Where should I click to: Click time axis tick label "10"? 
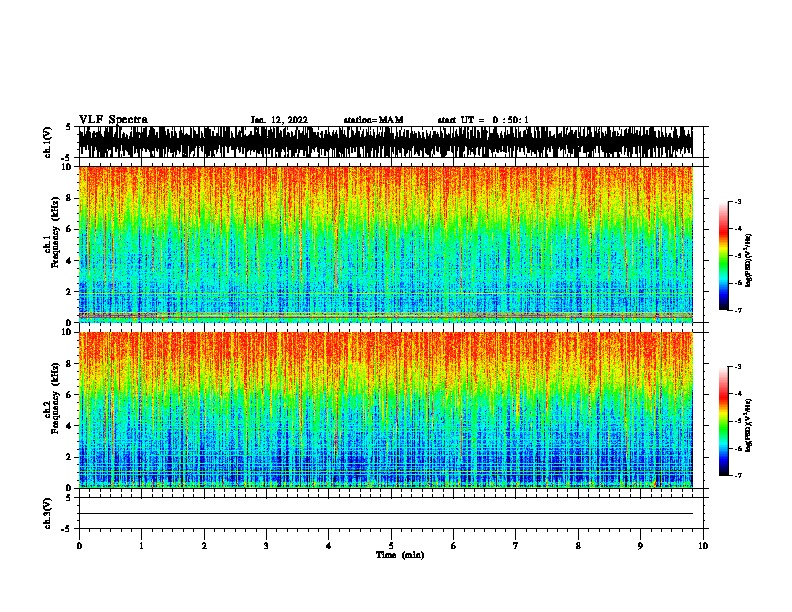coord(703,546)
